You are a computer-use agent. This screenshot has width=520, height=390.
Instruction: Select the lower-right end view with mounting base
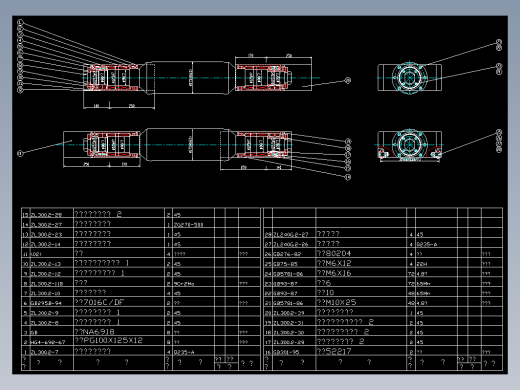410,146
